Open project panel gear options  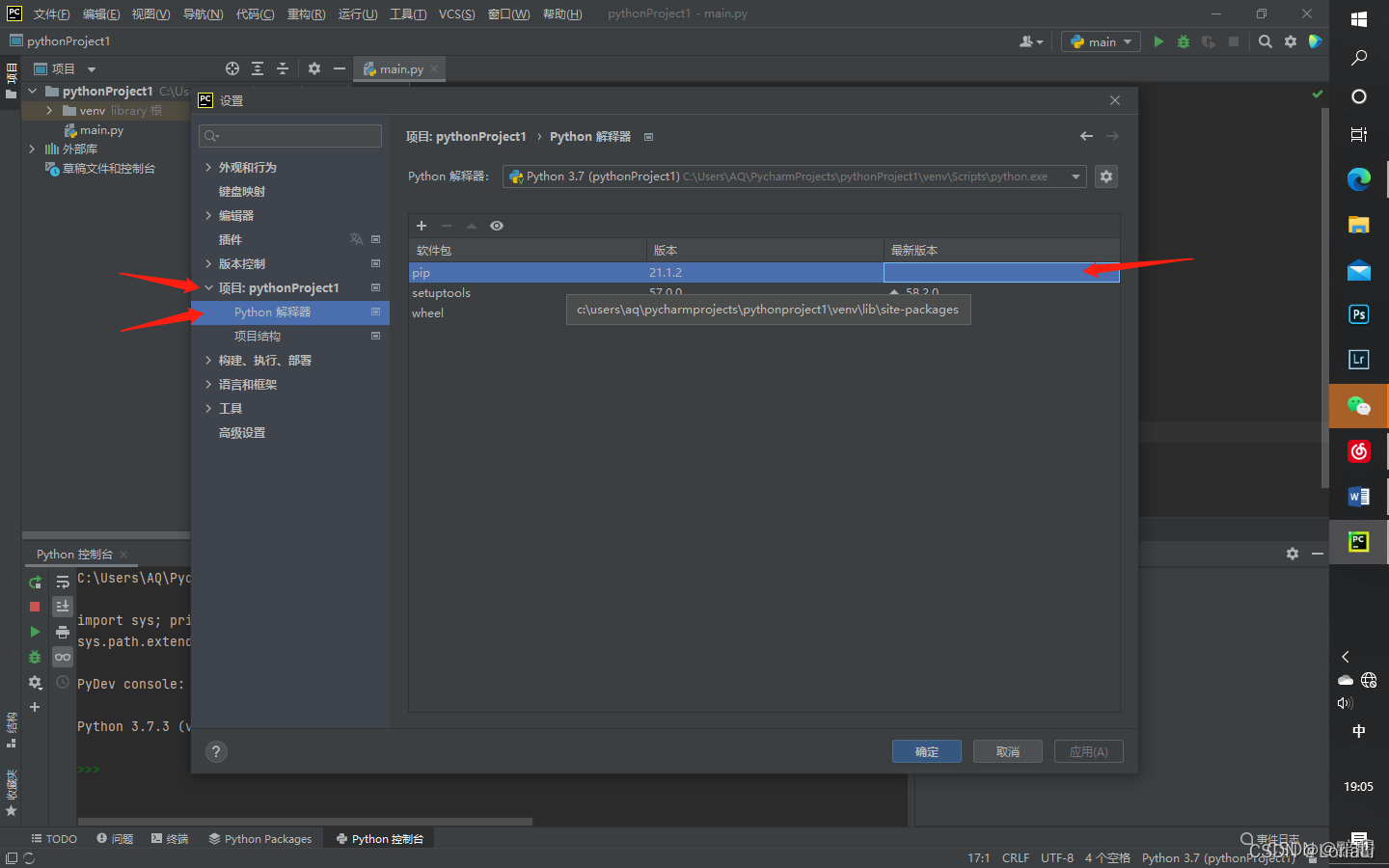pyautogui.click(x=314, y=68)
